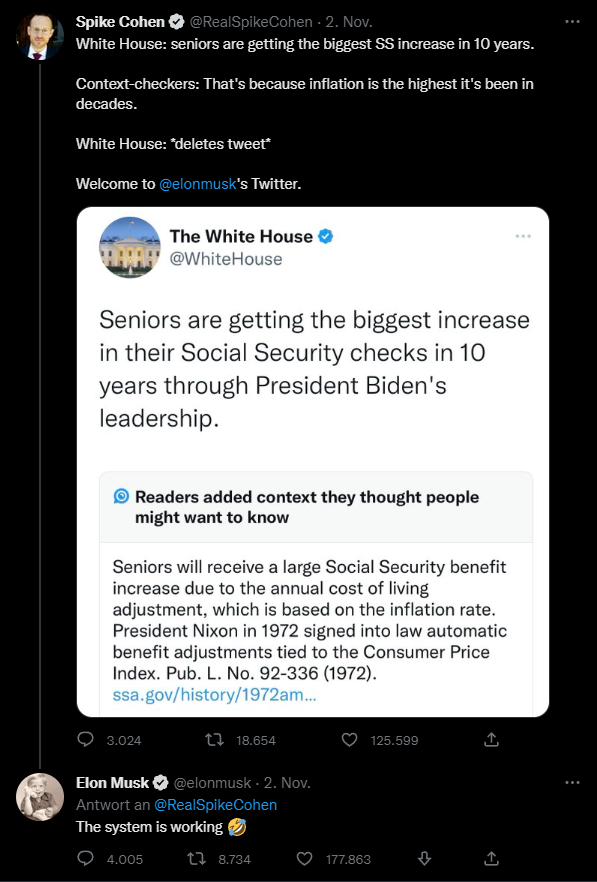Like Elon Musk's reply

tap(304, 858)
